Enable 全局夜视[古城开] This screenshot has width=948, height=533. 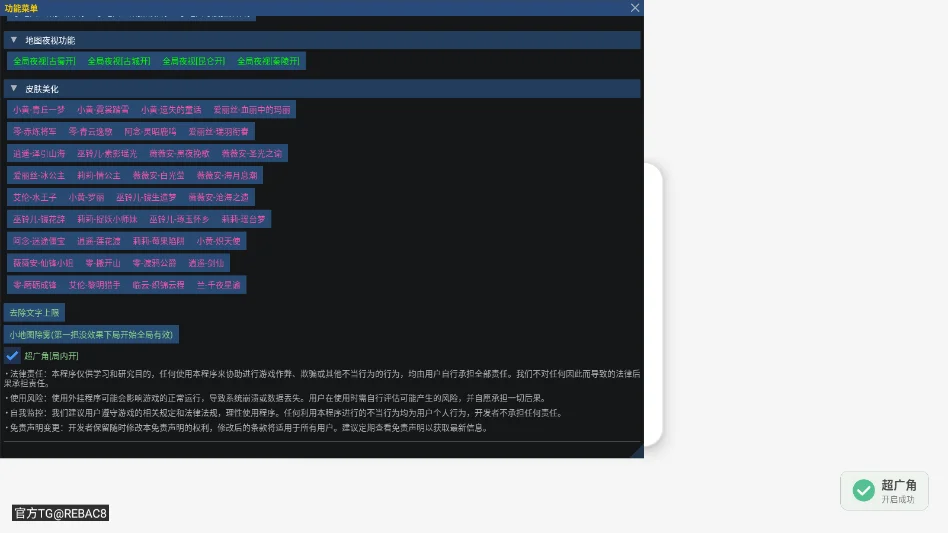click(119, 61)
